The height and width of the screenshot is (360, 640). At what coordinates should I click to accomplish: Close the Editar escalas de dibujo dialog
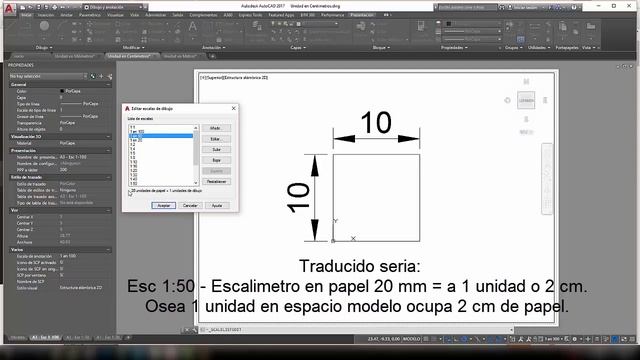(x=233, y=108)
